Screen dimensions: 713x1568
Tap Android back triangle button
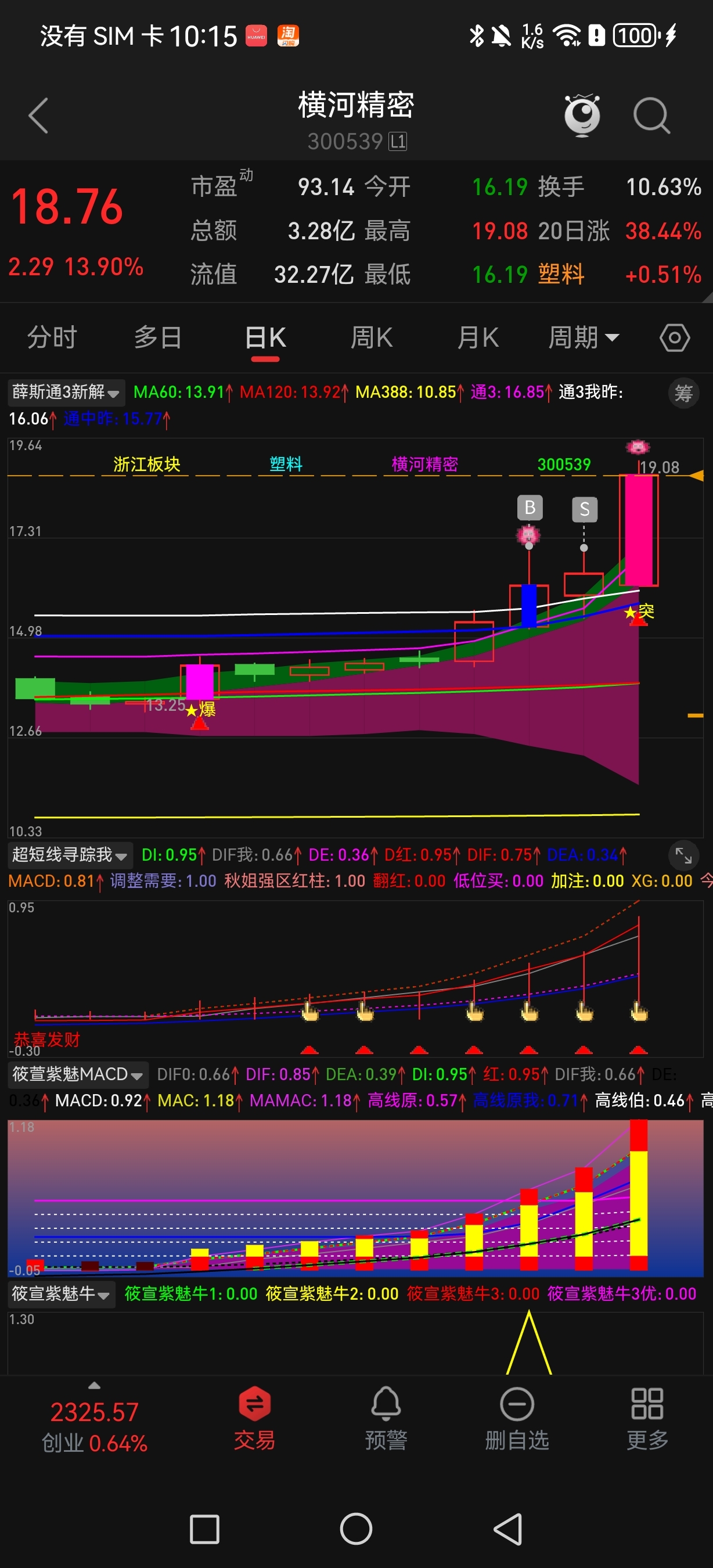[508, 1529]
